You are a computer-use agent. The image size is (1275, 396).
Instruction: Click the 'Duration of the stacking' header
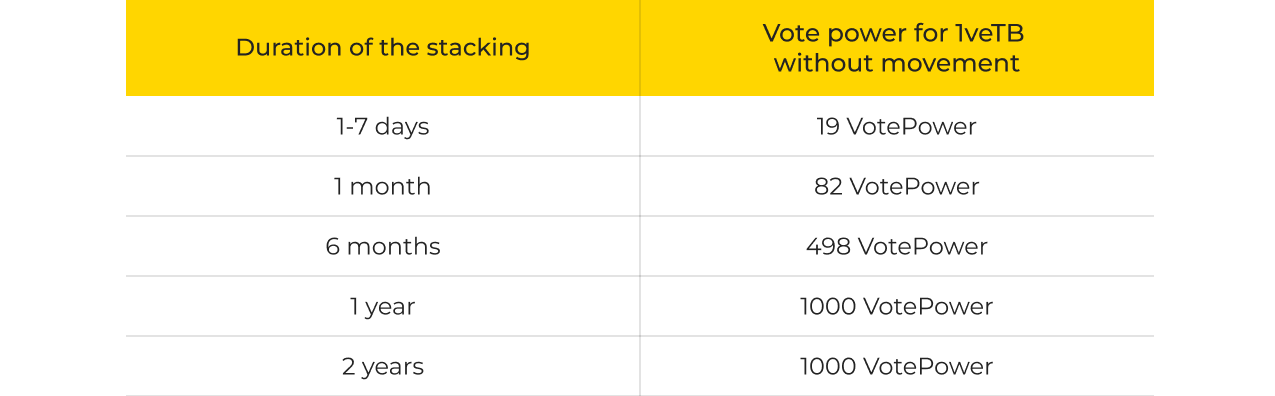[382, 47]
